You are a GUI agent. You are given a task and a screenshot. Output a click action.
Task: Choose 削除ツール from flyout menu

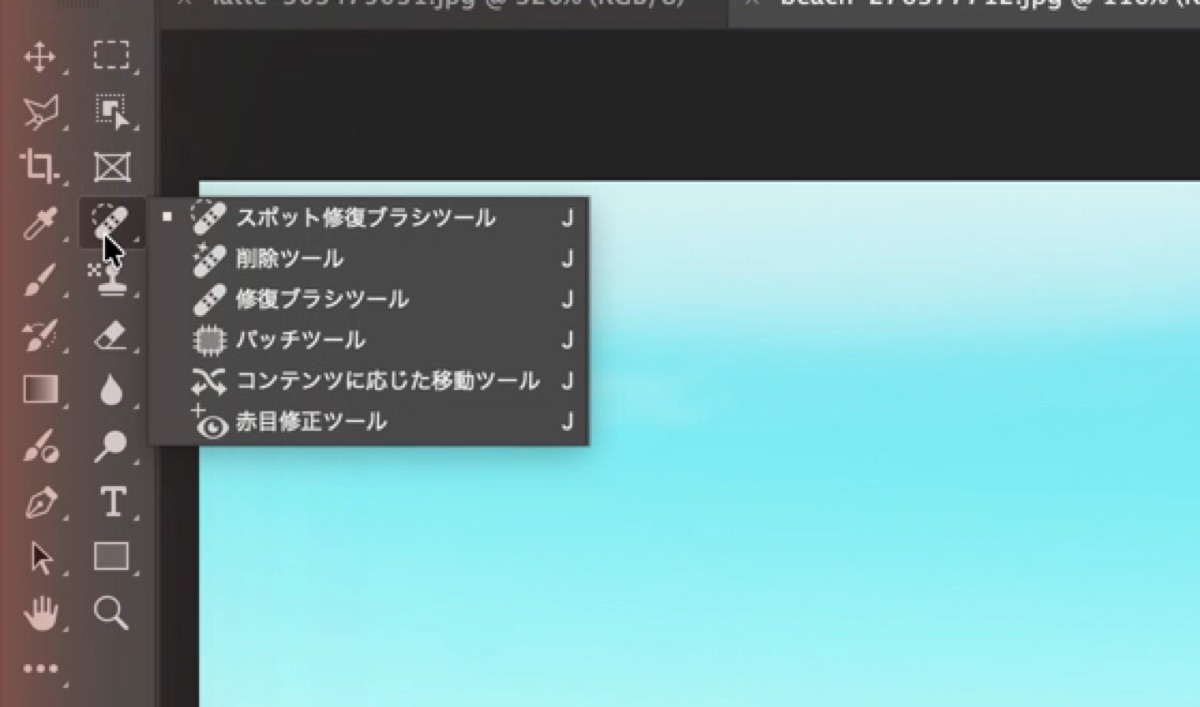pos(368,259)
